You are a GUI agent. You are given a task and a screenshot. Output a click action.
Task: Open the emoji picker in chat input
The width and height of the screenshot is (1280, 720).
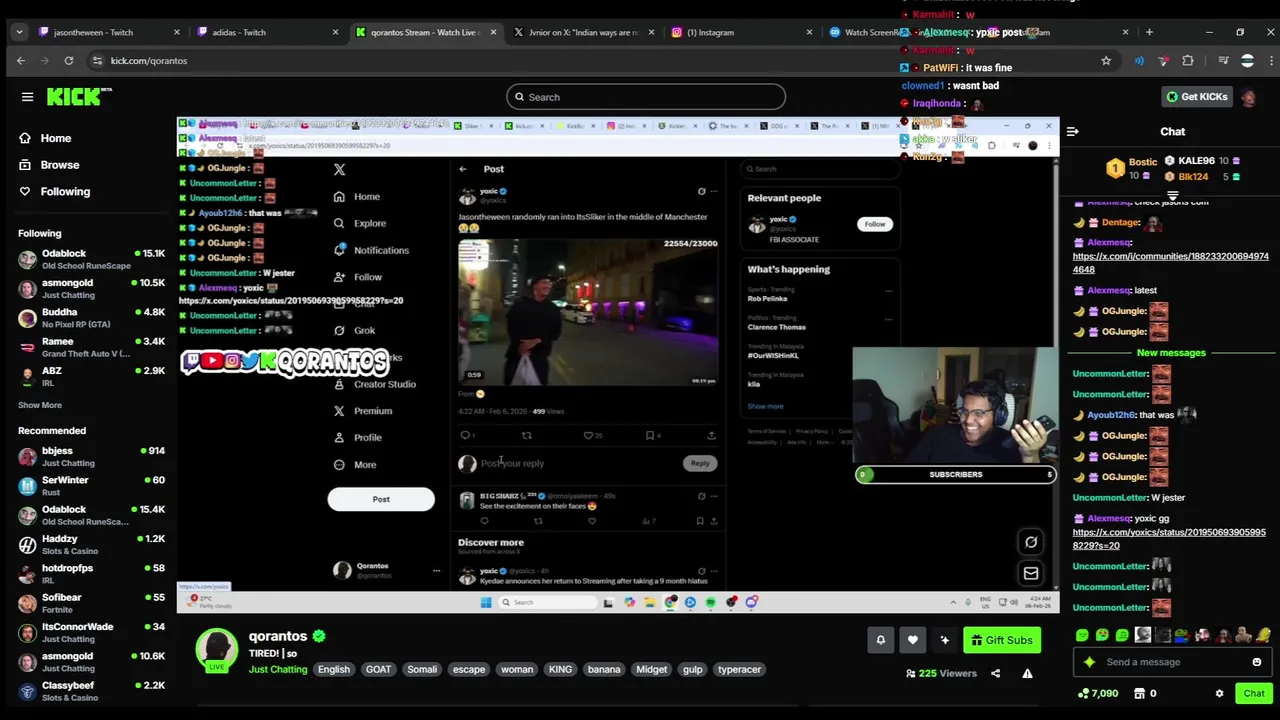[x=1257, y=662]
